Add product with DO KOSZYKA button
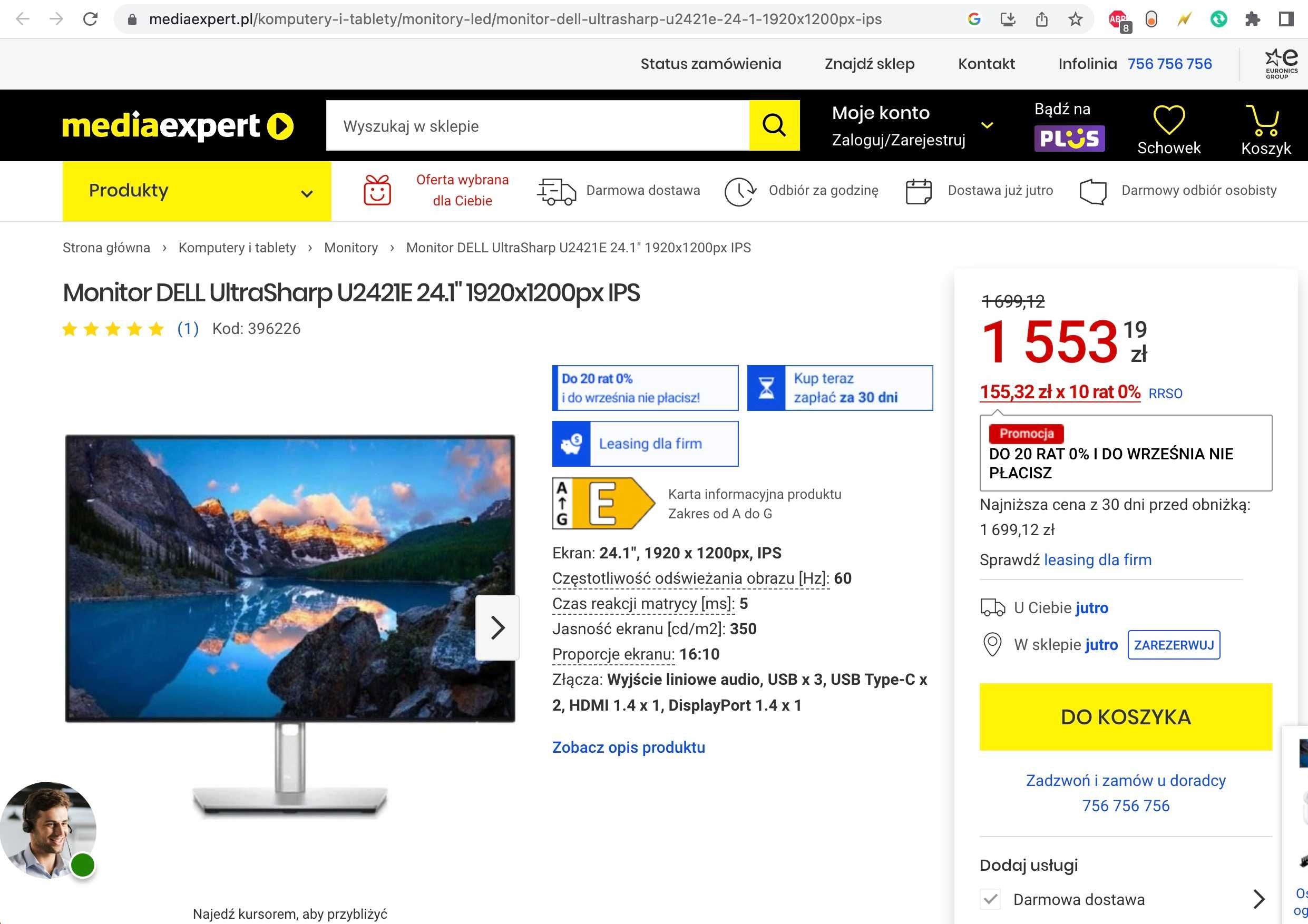Screen dimensions: 1308x924 1126,717
